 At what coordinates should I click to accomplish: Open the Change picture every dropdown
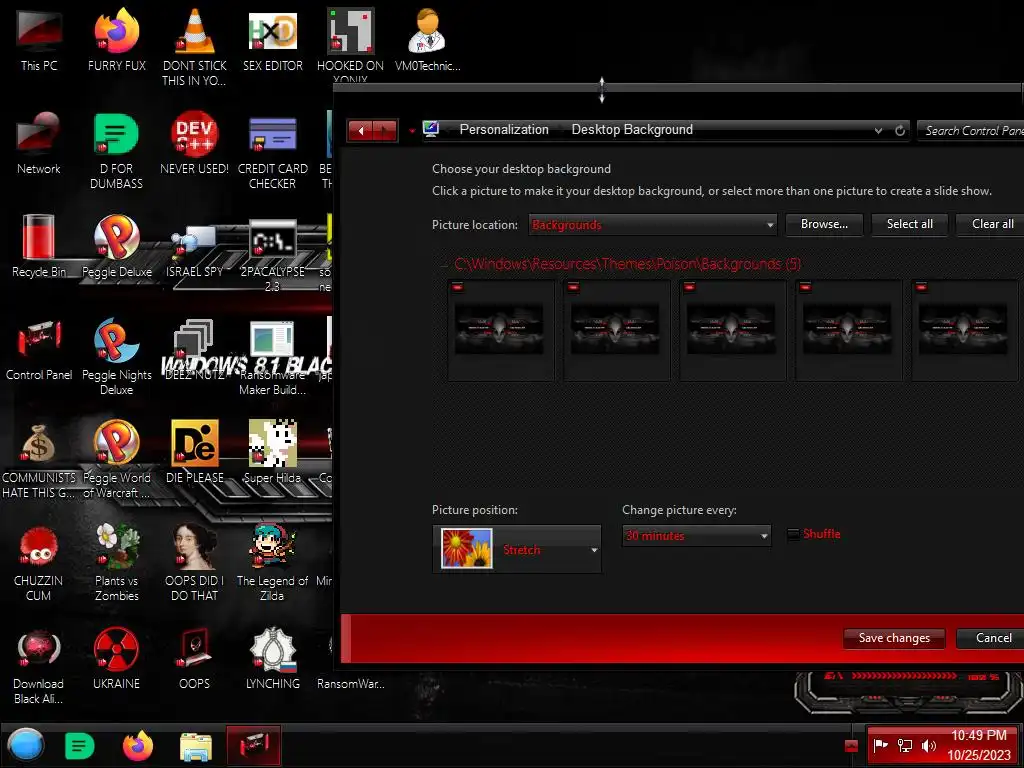click(696, 536)
